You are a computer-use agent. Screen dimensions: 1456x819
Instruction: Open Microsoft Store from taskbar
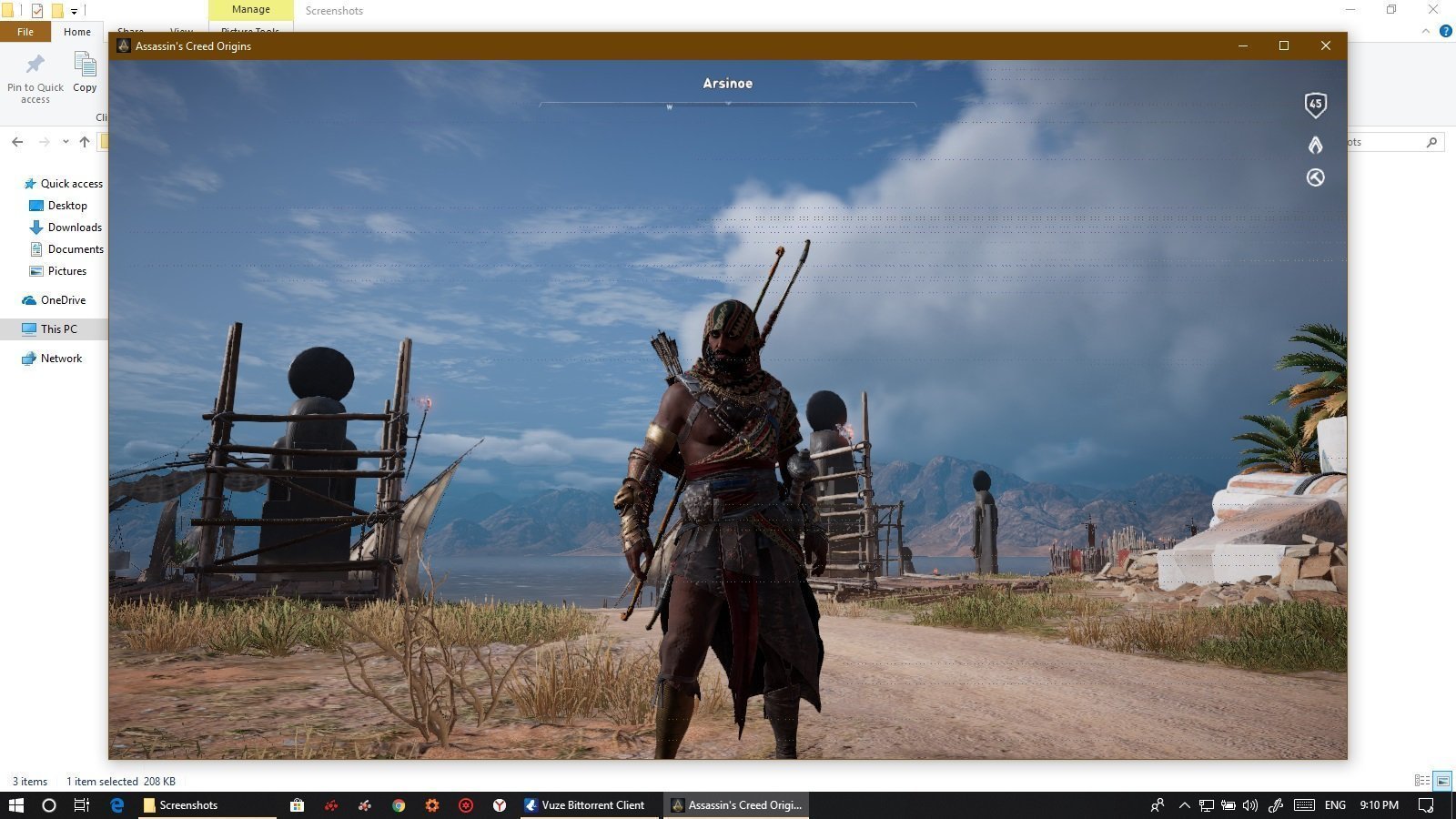(x=297, y=805)
